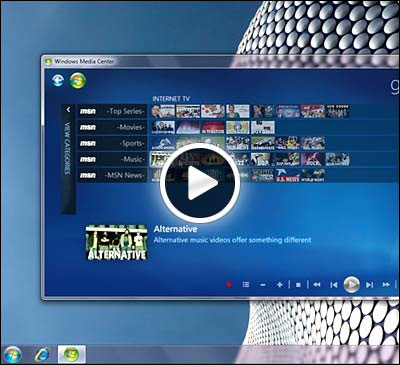
Task: Click the channel up plus button
Action: (280, 285)
